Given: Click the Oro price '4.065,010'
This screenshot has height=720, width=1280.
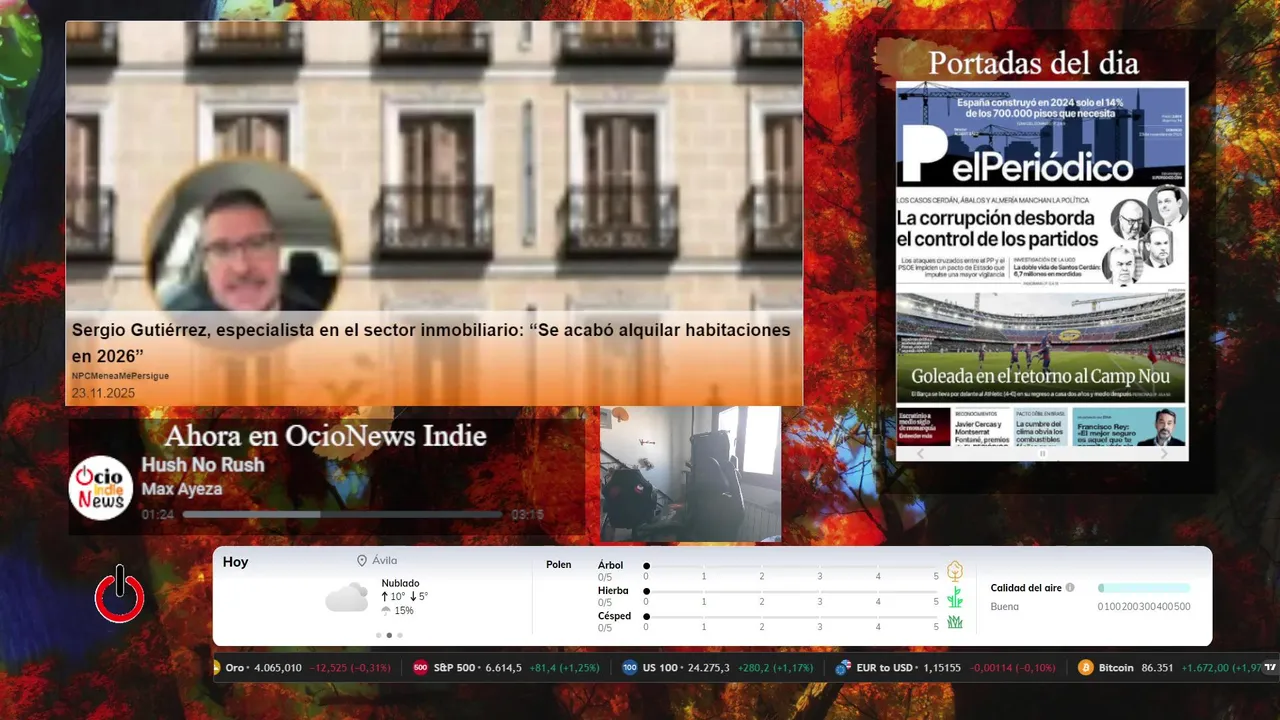Looking at the screenshot, I should pos(277,668).
